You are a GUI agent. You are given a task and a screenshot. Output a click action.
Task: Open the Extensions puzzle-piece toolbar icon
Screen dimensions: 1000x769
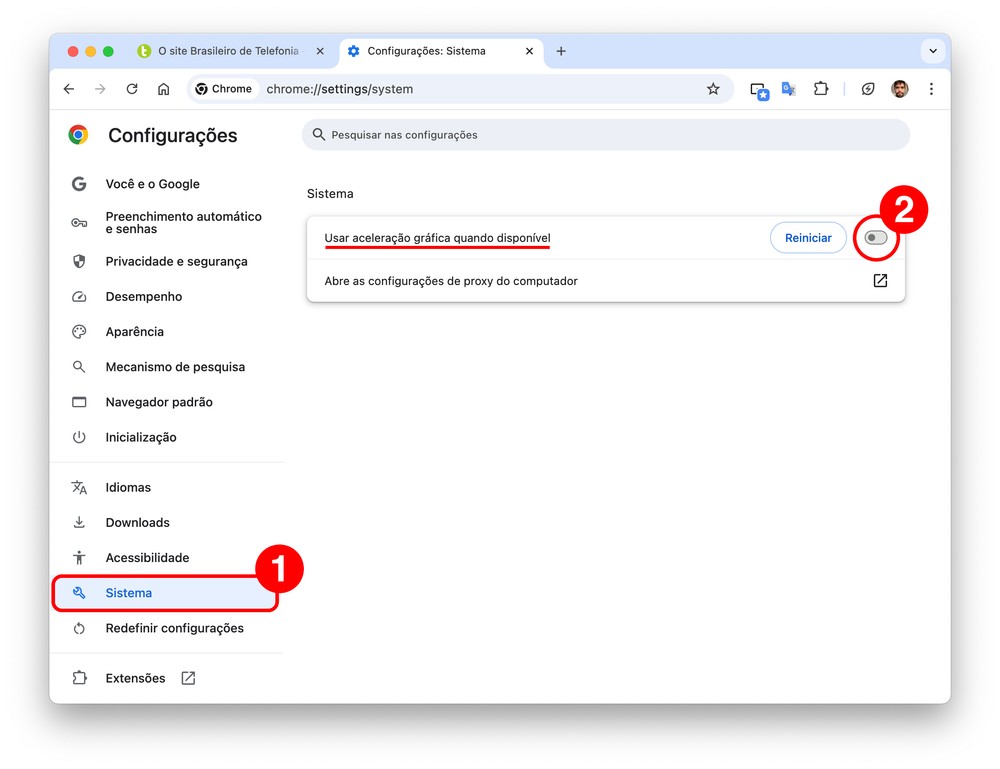point(821,89)
